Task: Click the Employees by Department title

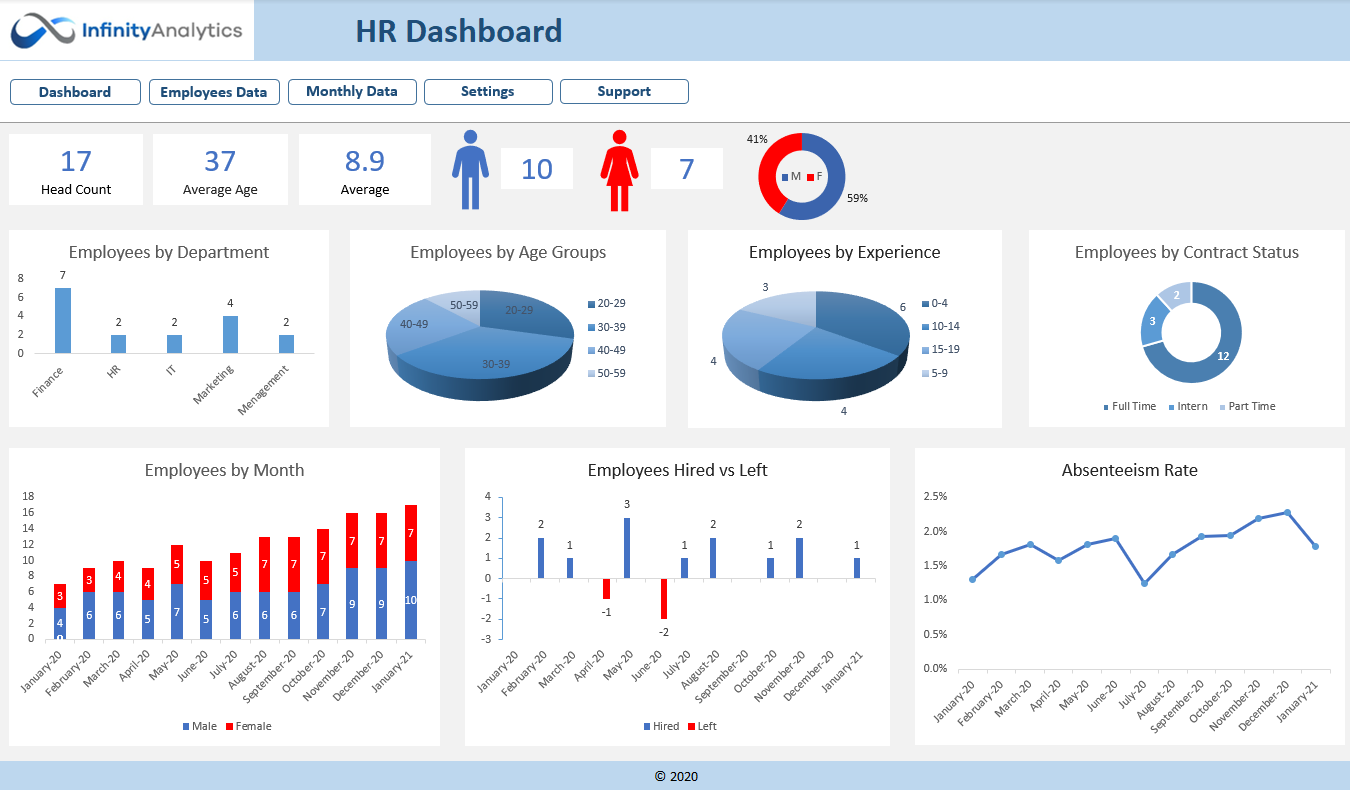Action: (169, 252)
